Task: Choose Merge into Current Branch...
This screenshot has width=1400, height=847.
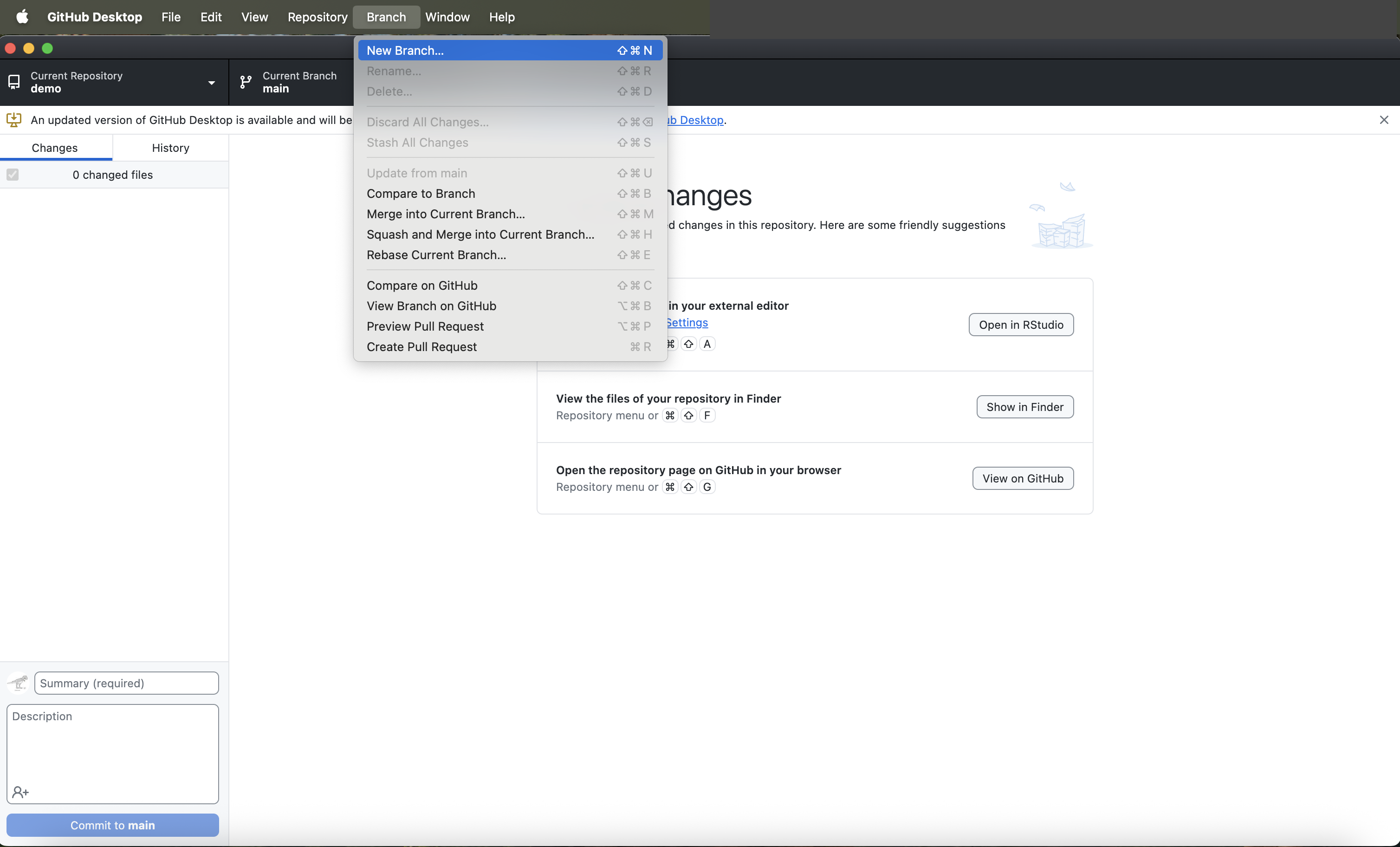Action: (446, 215)
